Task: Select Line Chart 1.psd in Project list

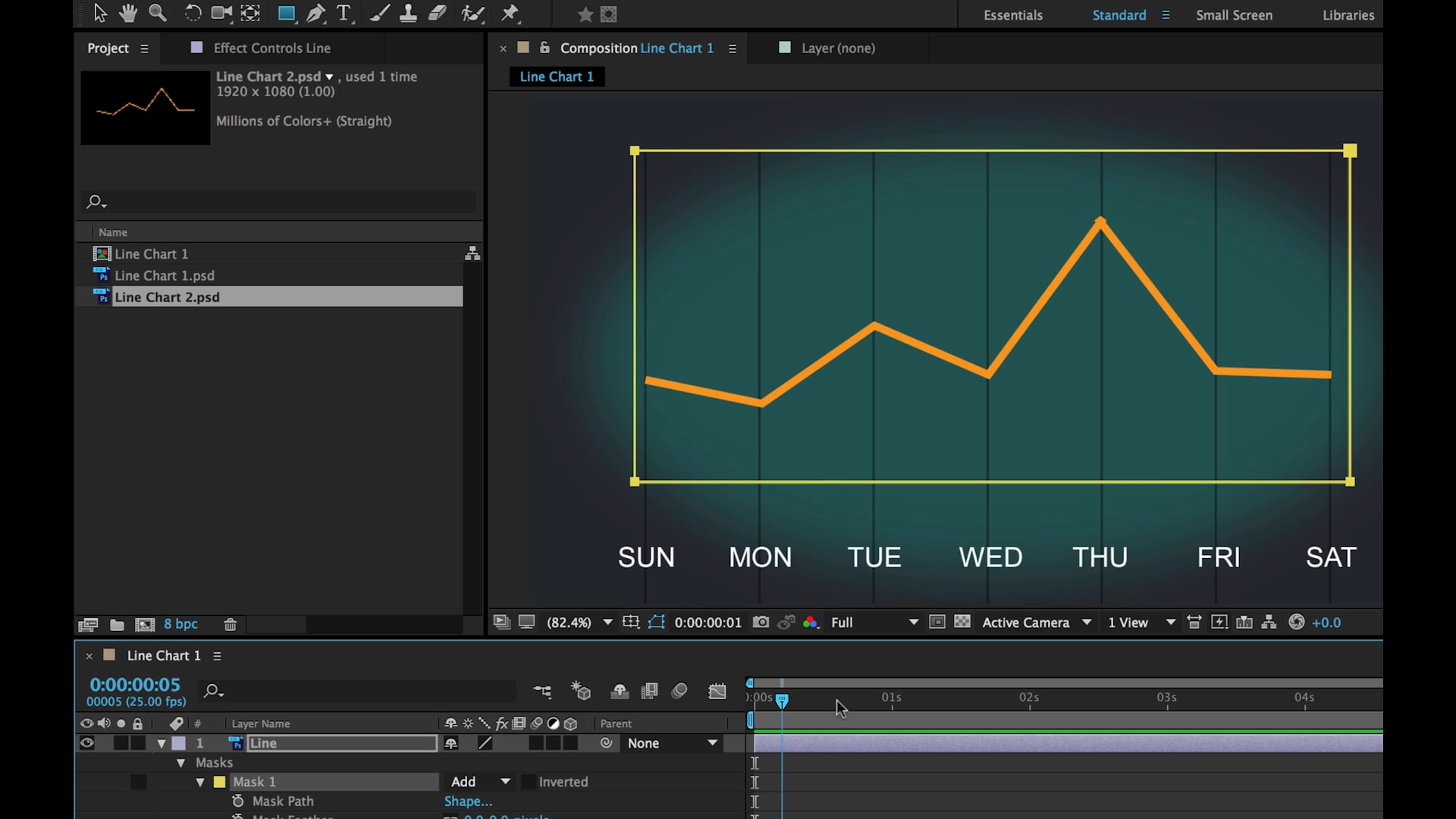Action: coord(165,275)
